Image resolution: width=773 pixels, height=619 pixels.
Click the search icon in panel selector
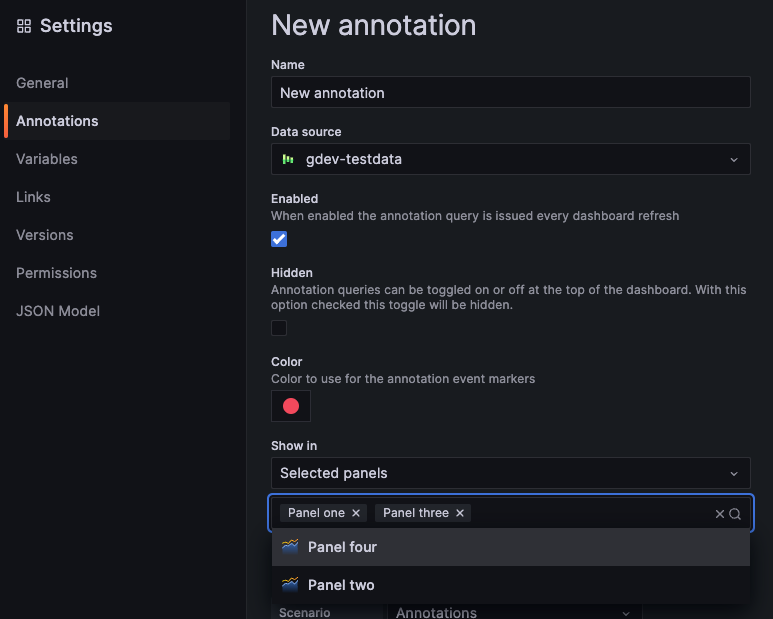click(x=735, y=514)
